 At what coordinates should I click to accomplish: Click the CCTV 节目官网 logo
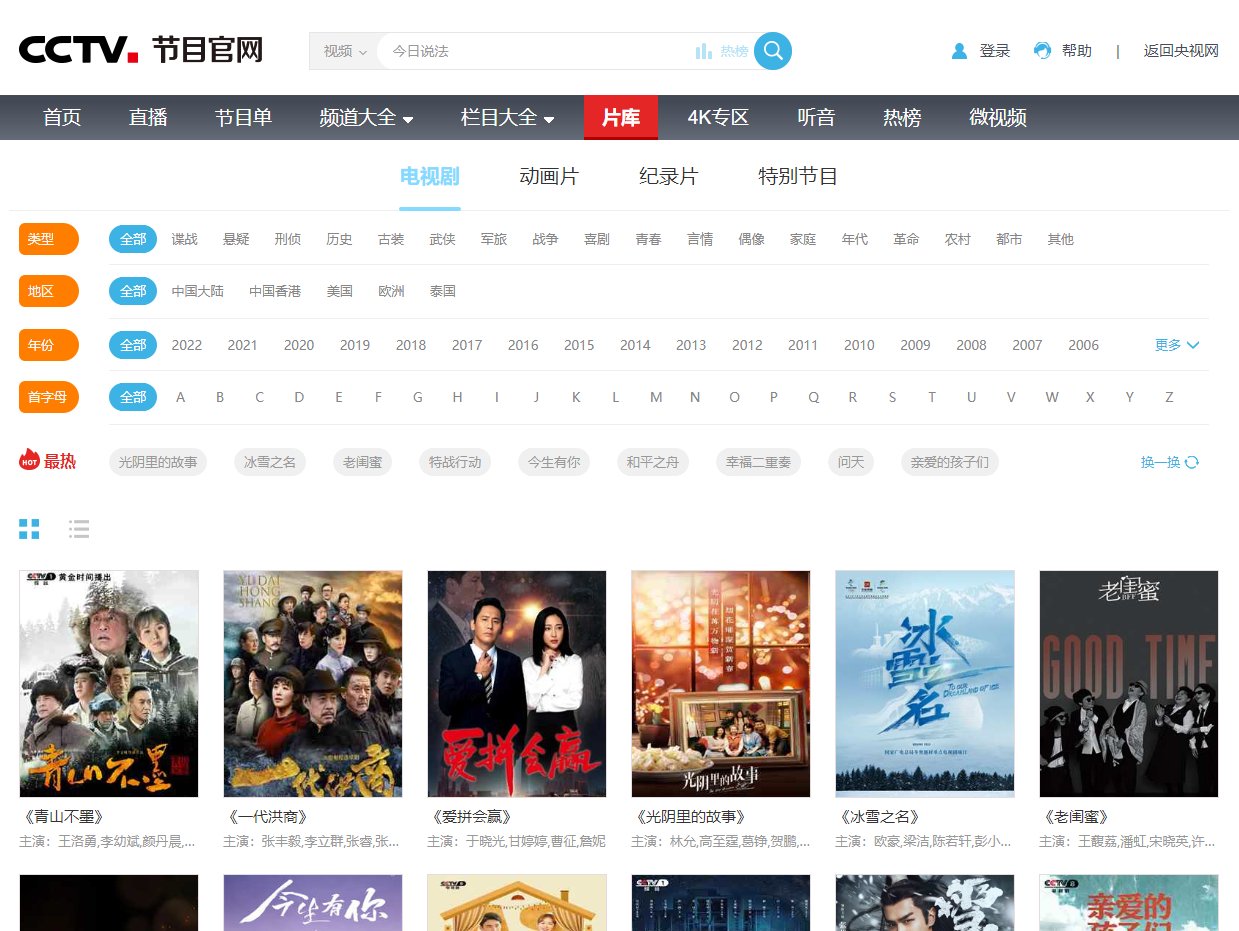[x=141, y=50]
